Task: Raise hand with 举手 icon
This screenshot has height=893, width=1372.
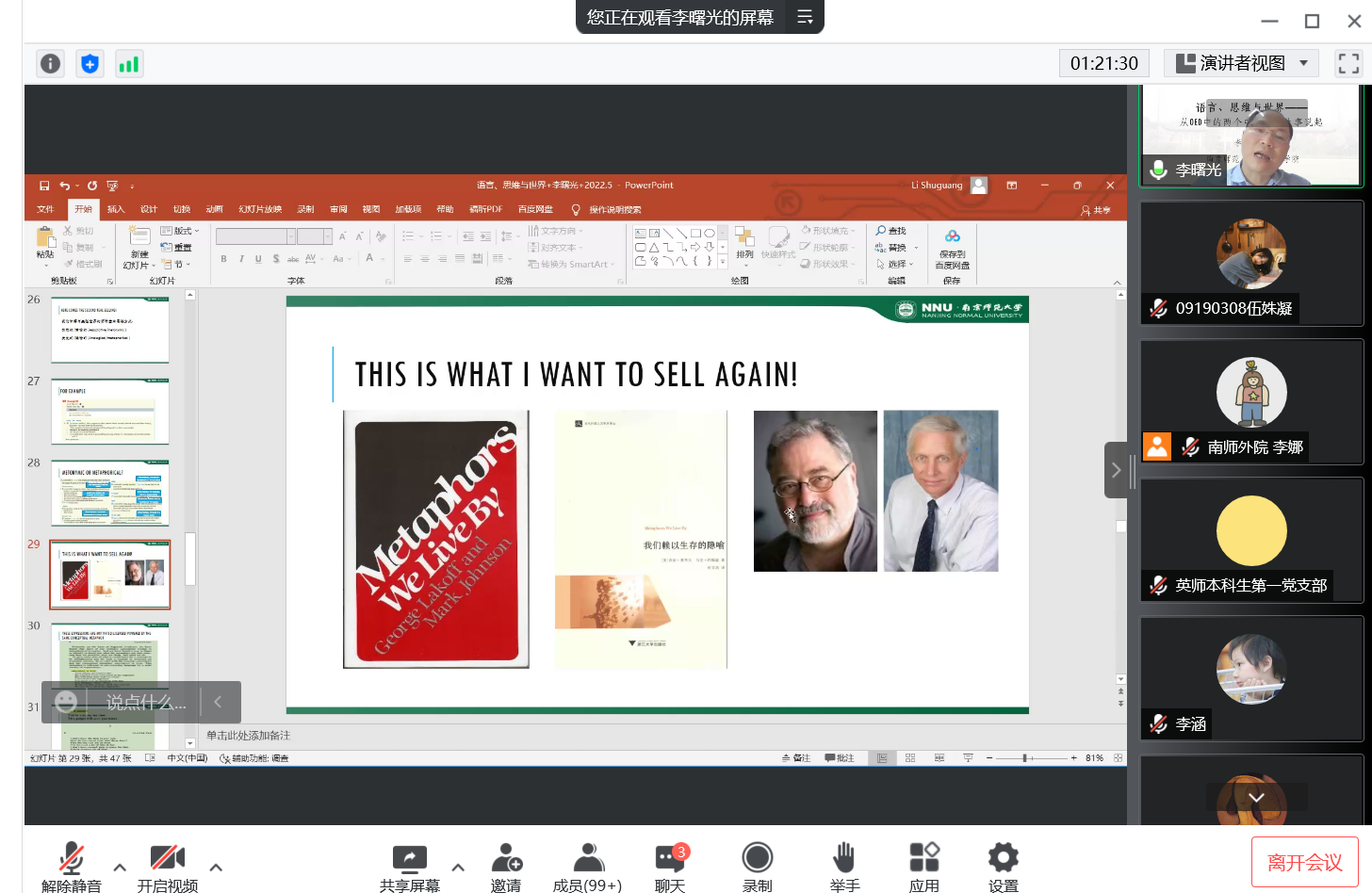Action: point(844,866)
